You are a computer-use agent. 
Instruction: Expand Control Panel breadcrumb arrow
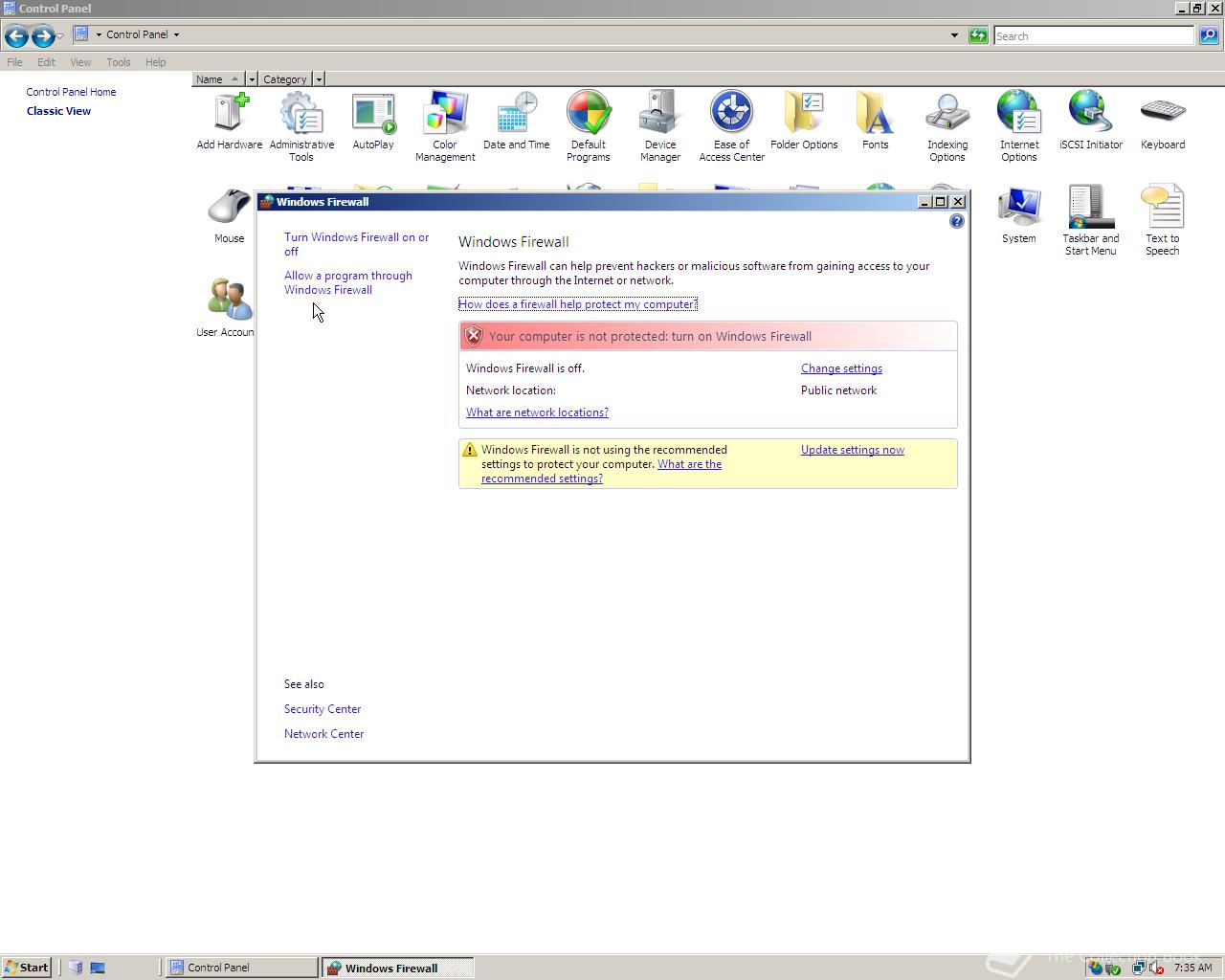tap(176, 34)
